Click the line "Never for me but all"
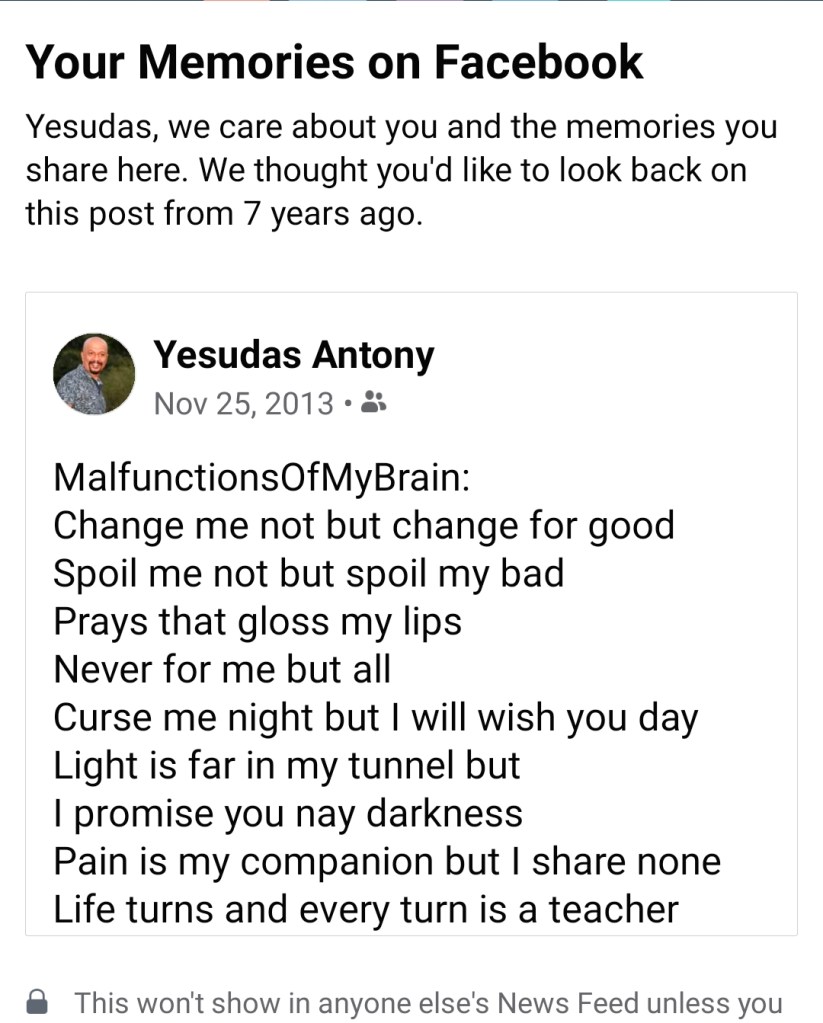Image resolution: width=823 pixels, height=1023 pixels. point(221,669)
